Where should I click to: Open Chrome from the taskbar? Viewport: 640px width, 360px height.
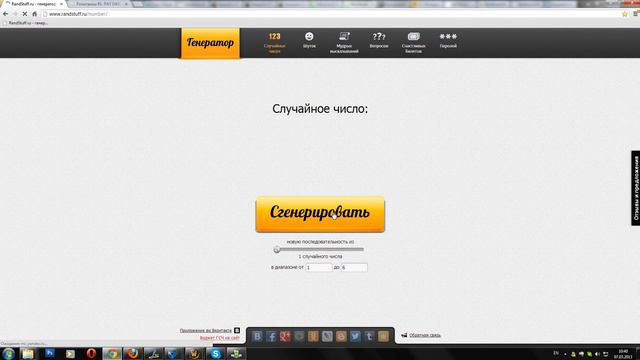112,353
